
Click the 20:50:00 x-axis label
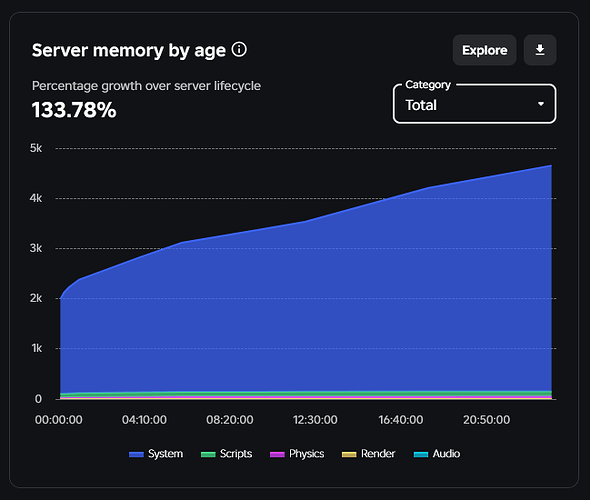tap(487, 420)
